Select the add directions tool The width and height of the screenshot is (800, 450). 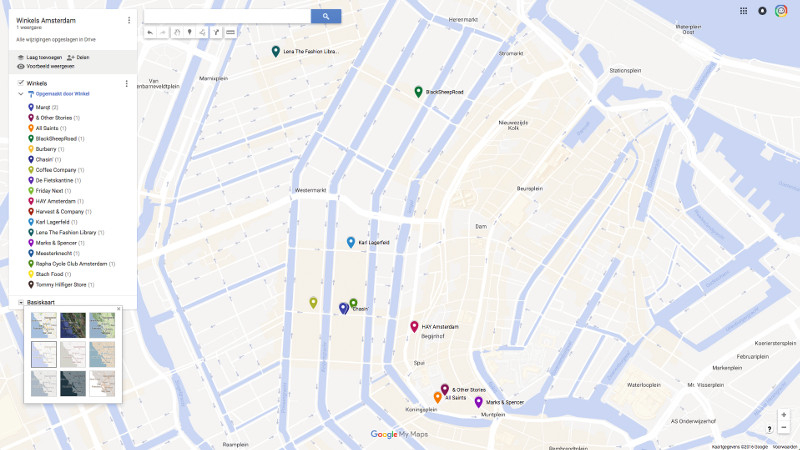(x=216, y=33)
